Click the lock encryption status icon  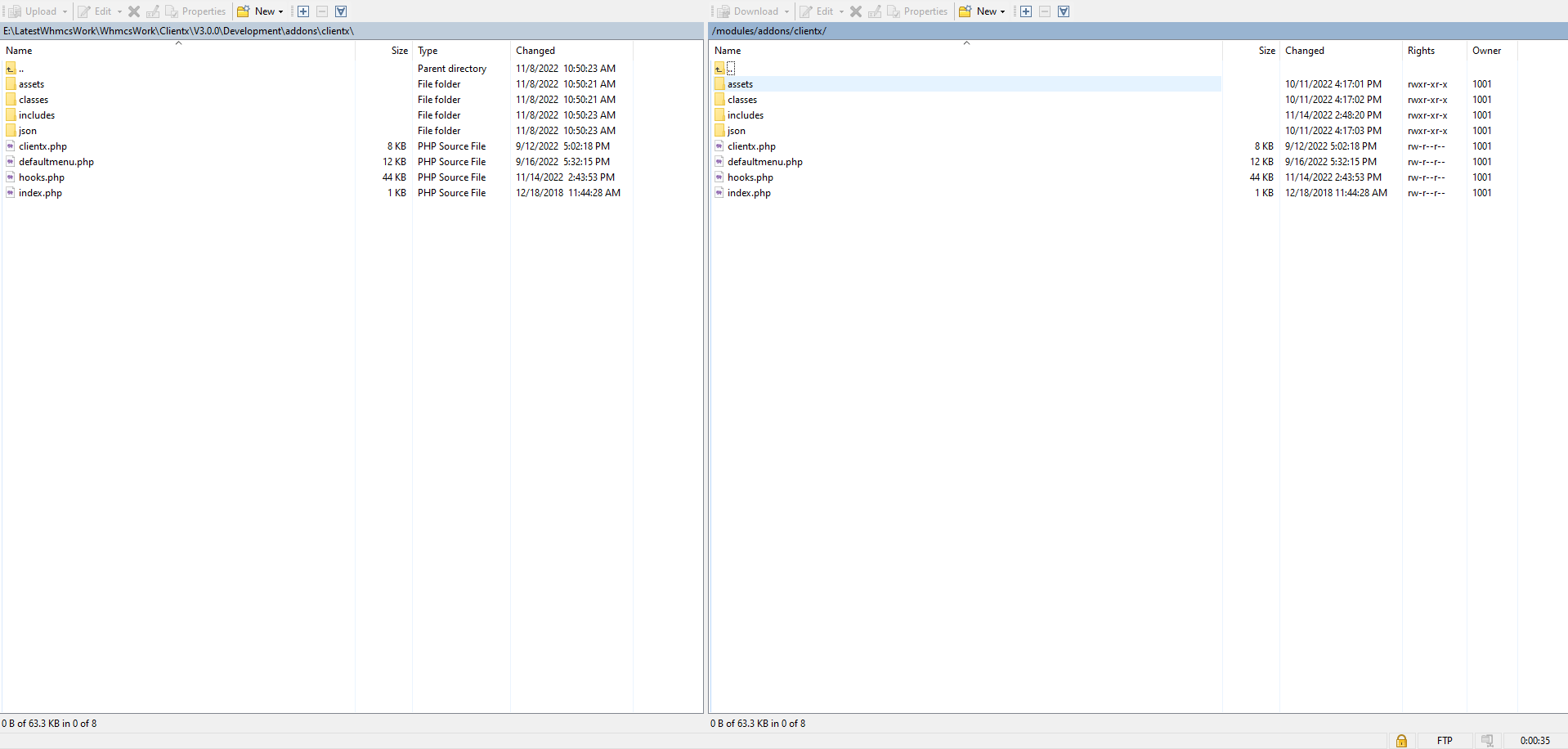1401,740
